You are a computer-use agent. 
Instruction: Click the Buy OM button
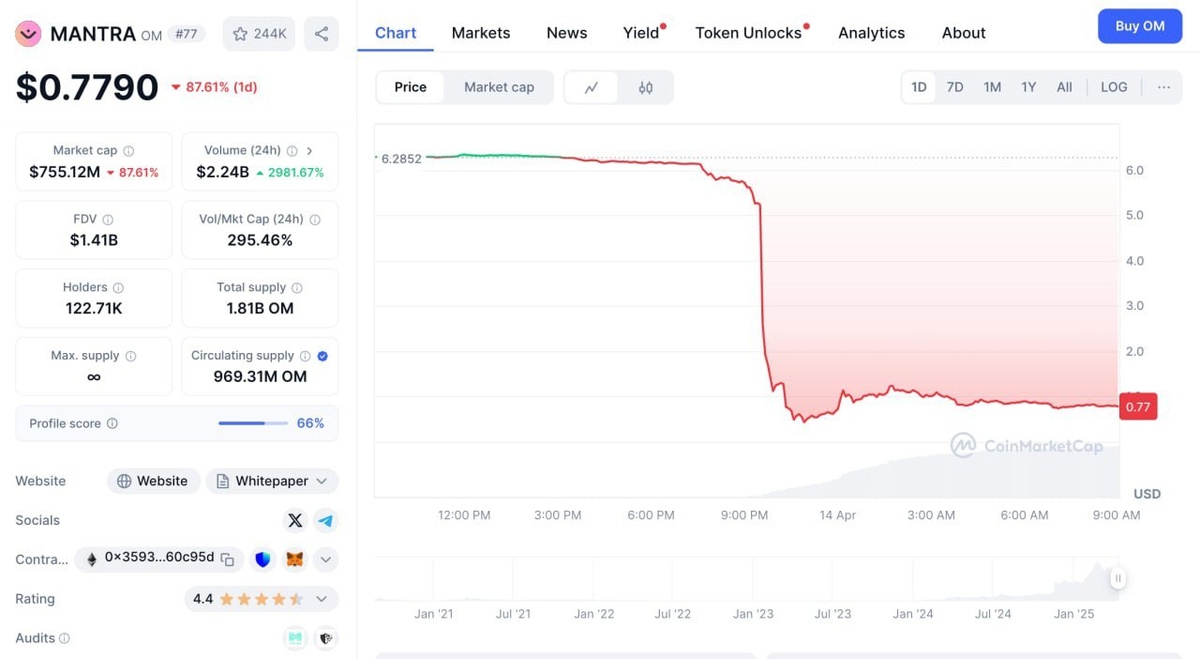click(1140, 26)
